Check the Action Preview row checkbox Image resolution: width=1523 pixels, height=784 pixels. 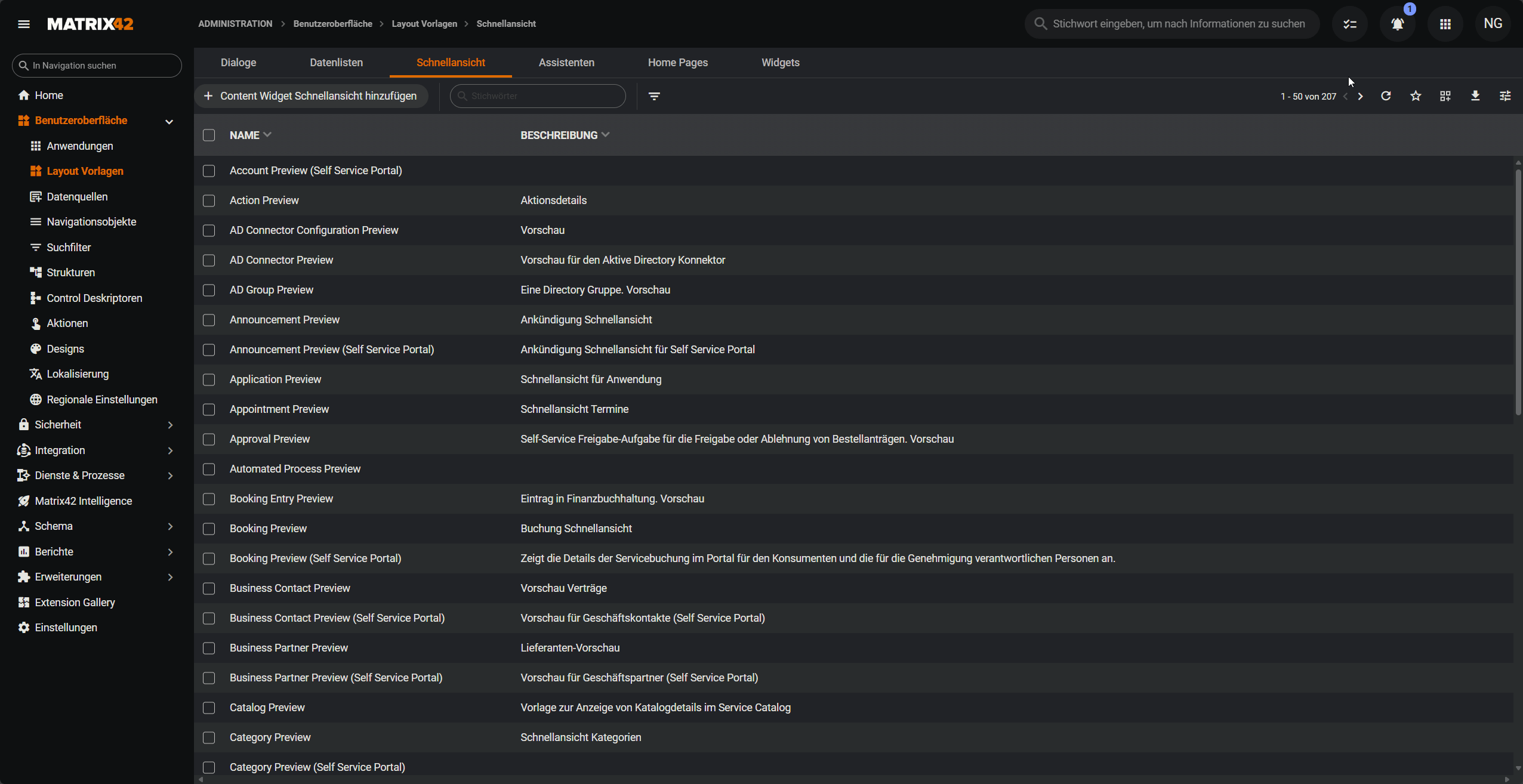coord(209,200)
